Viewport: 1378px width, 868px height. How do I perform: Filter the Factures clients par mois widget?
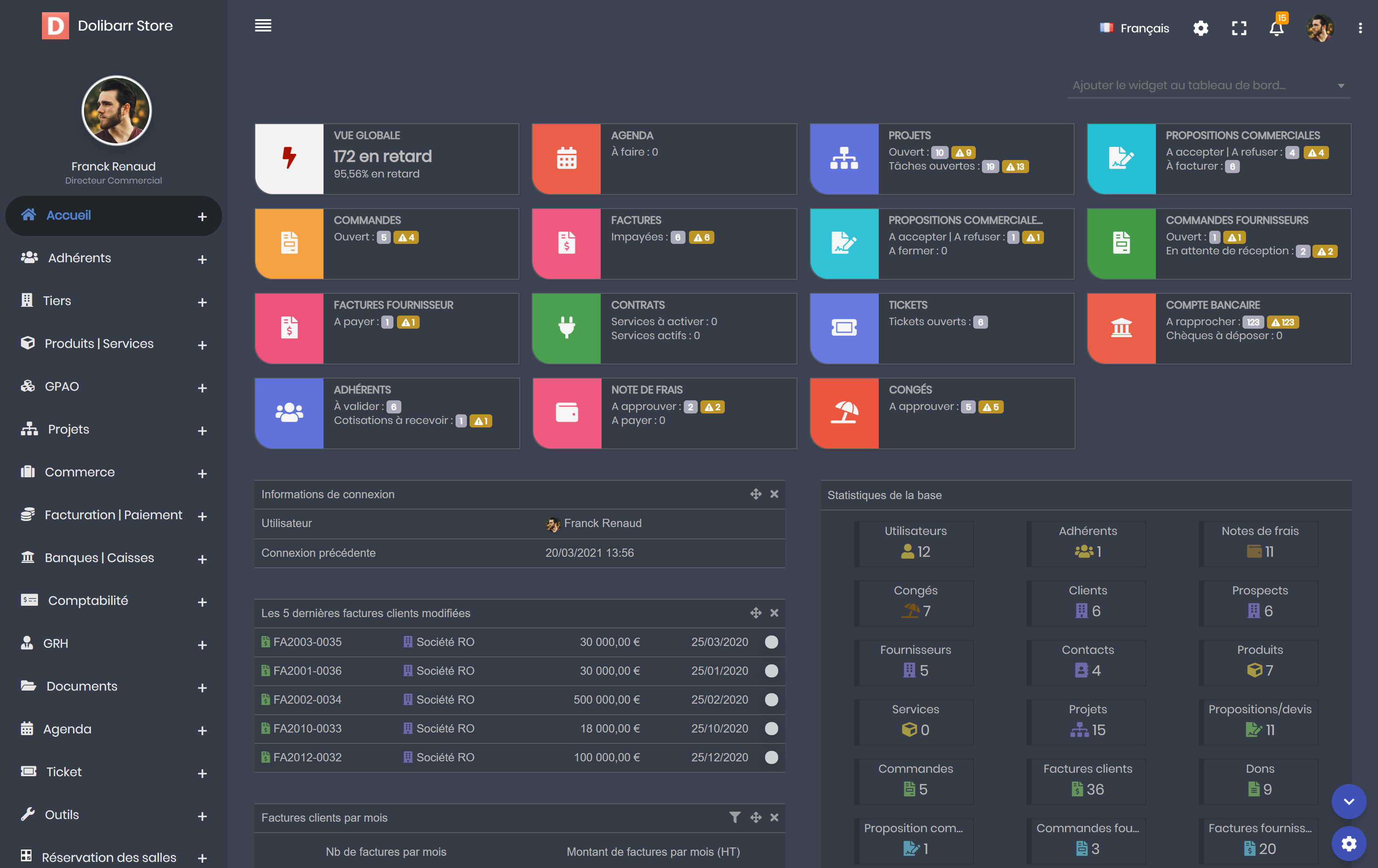point(735,817)
